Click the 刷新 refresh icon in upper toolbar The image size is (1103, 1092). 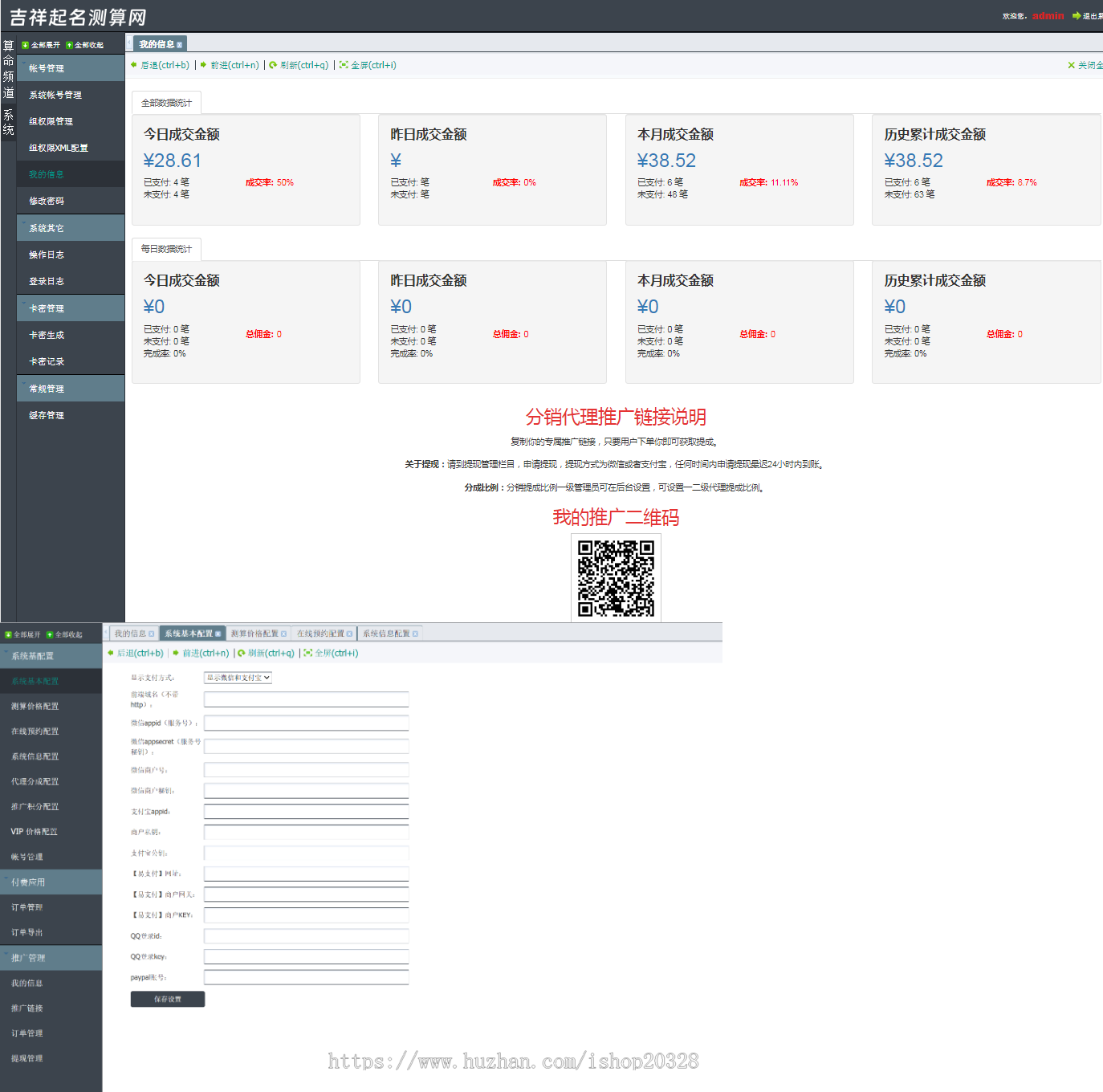[273, 65]
